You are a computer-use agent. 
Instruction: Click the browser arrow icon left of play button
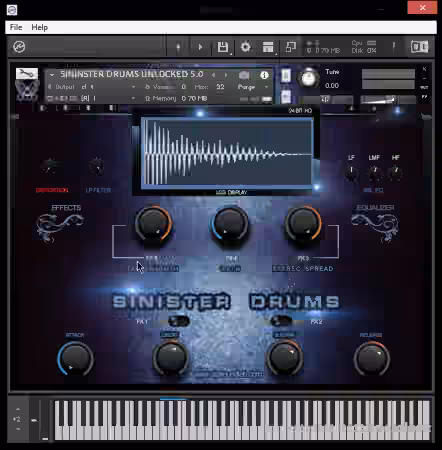click(x=178, y=47)
